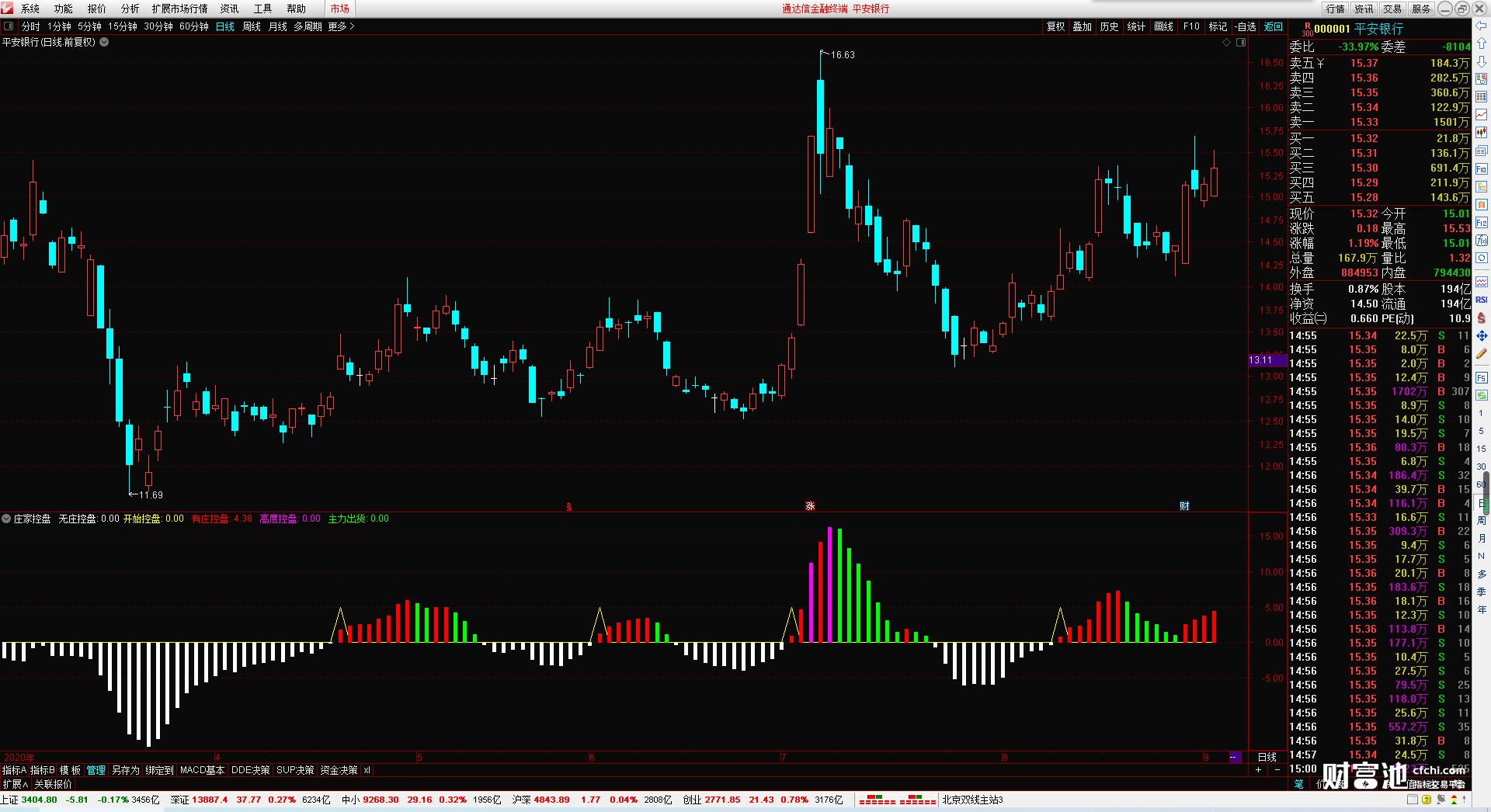Open the candlestick chart icon in sidebar

pos(1482,133)
